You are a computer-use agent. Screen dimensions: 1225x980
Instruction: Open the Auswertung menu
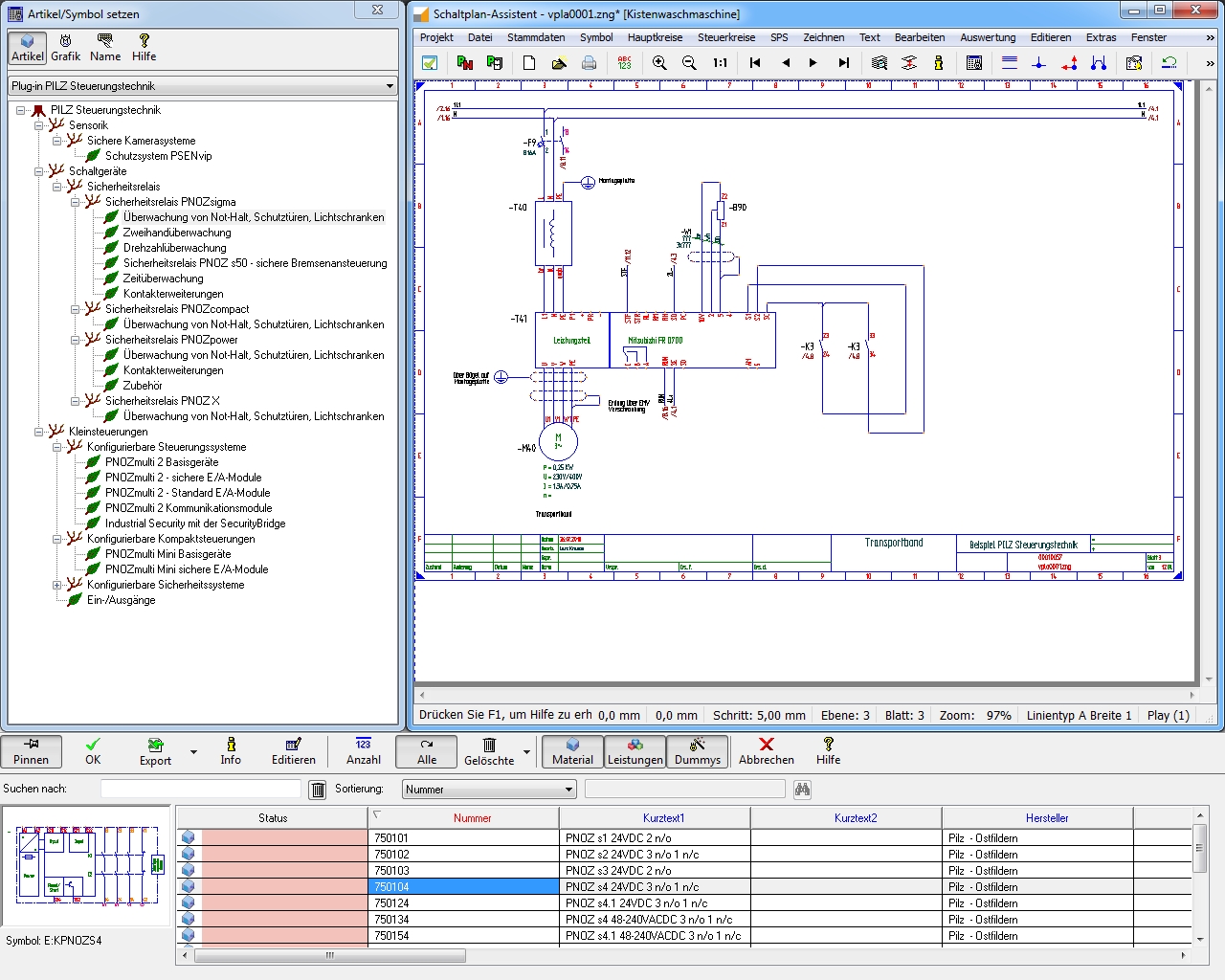(x=988, y=37)
